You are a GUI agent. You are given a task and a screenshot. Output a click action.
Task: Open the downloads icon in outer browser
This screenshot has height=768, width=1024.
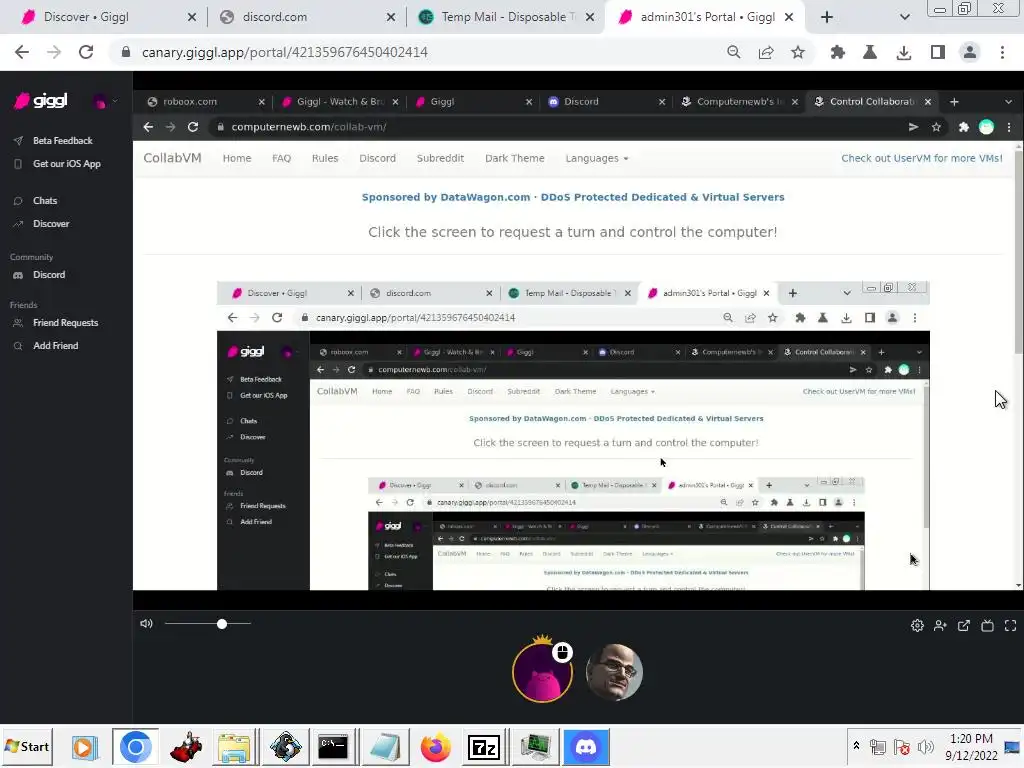[x=904, y=52]
